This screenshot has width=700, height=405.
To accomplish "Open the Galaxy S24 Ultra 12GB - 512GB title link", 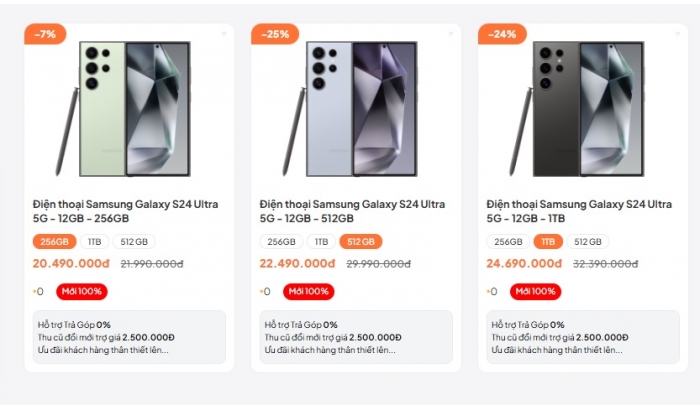I will [352, 211].
